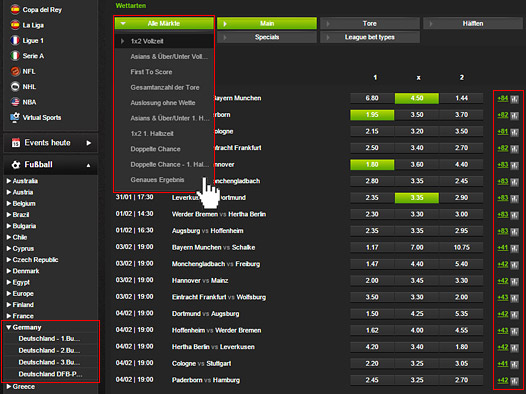
Task: Open the Hannover vs Mainz match
Action: [x=200, y=281]
